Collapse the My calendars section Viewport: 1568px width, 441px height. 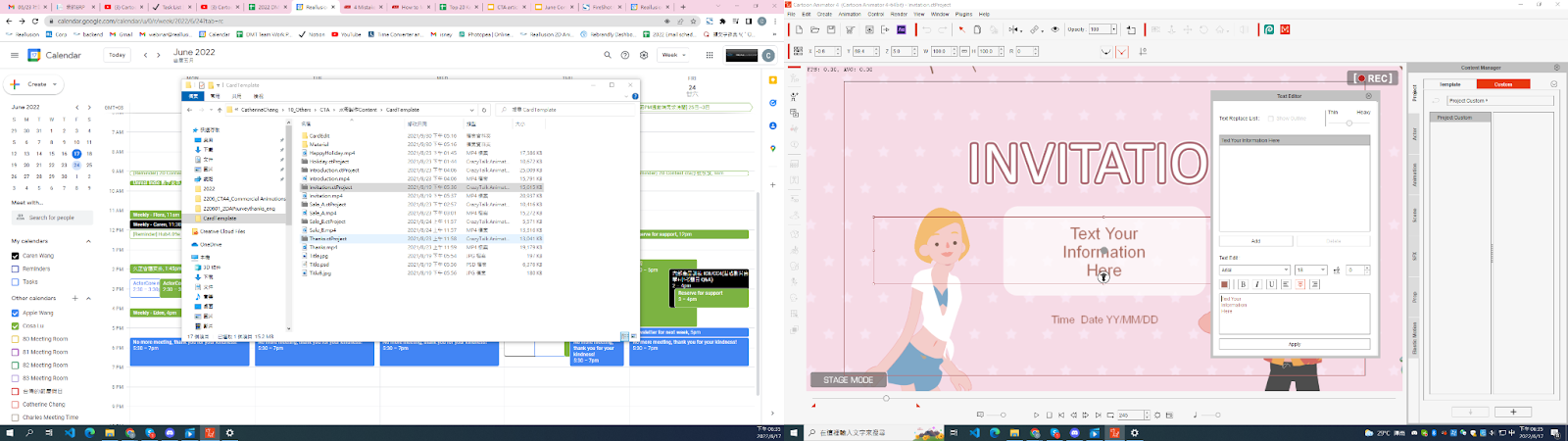[88, 241]
